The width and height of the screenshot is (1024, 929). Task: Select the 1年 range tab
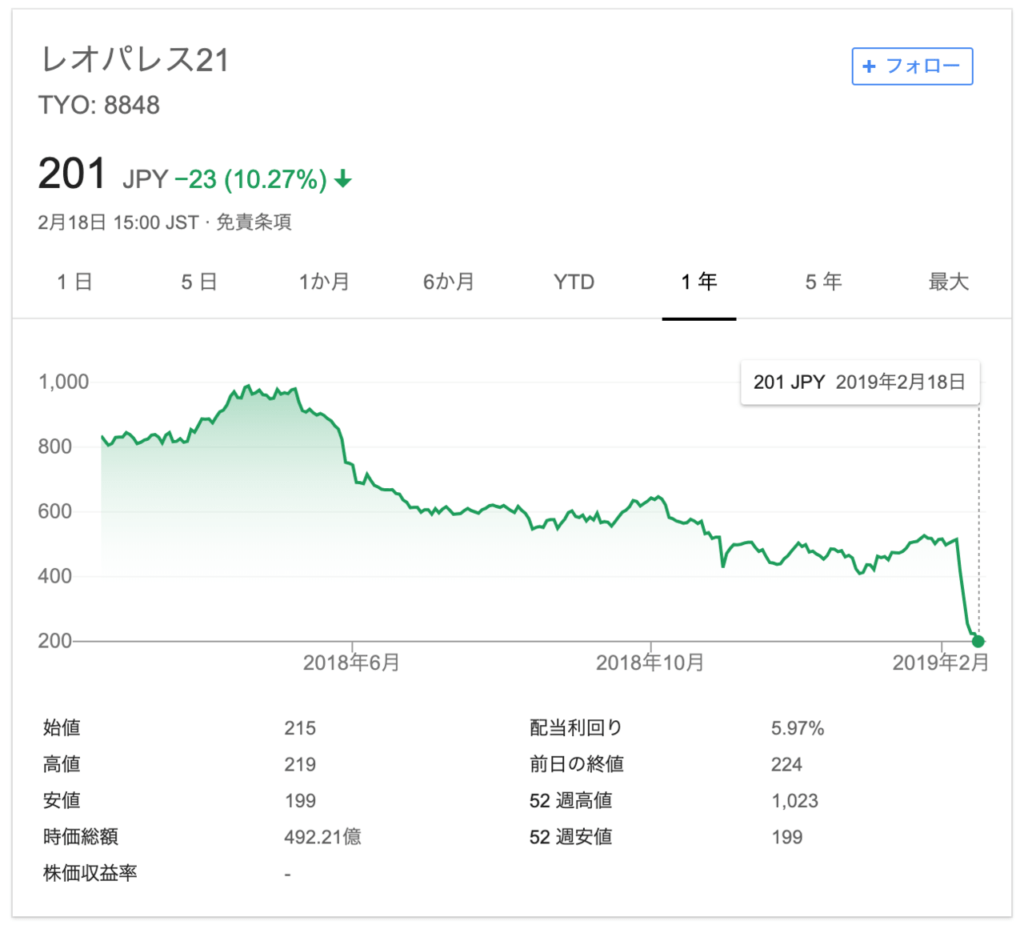point(699,282)
